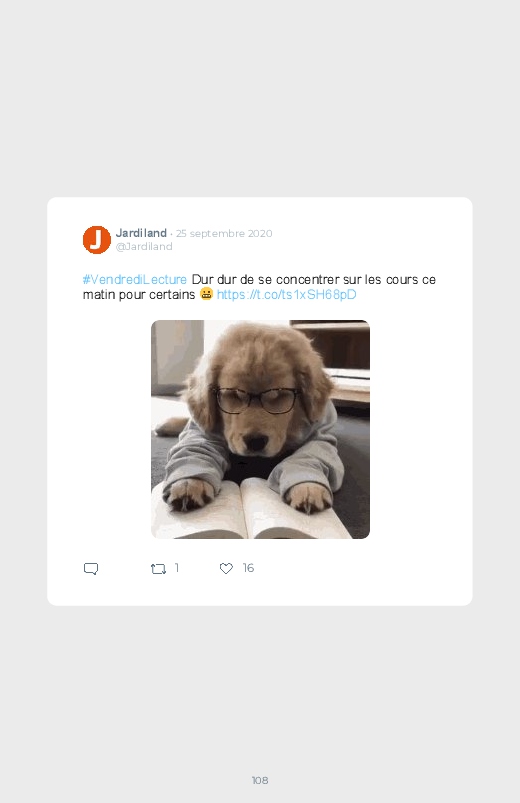
Task: Open the Jardiland display name
Action: [x=141, y=233]
